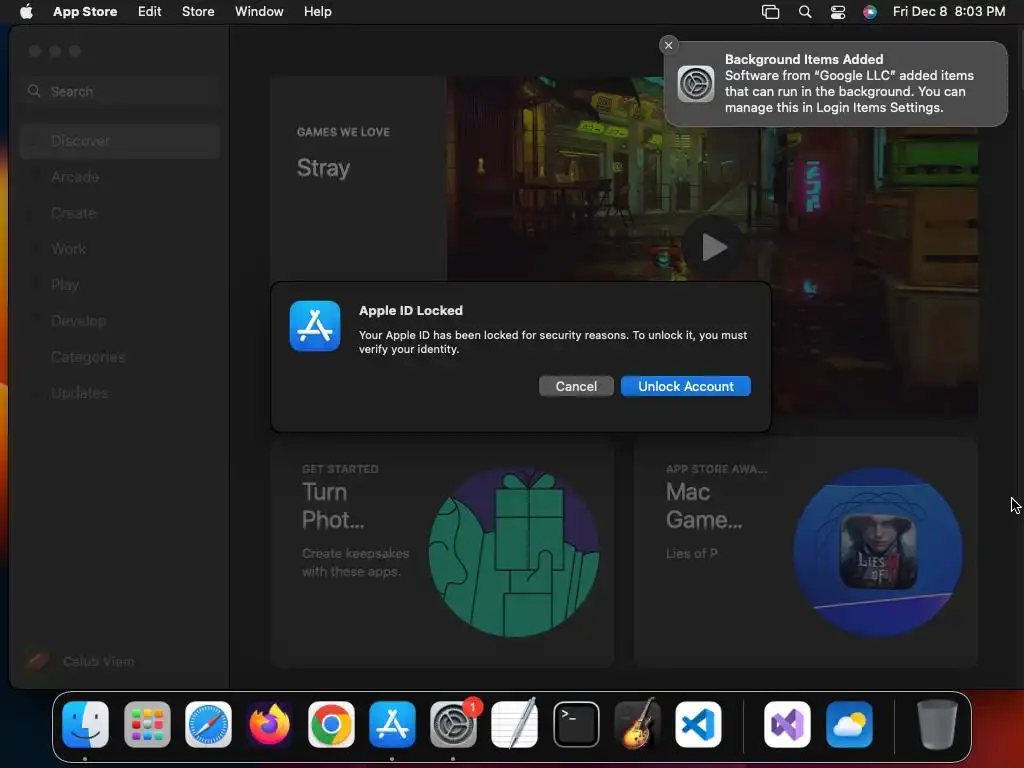Dismiss the Background Items Added notification

click(668, 45)
